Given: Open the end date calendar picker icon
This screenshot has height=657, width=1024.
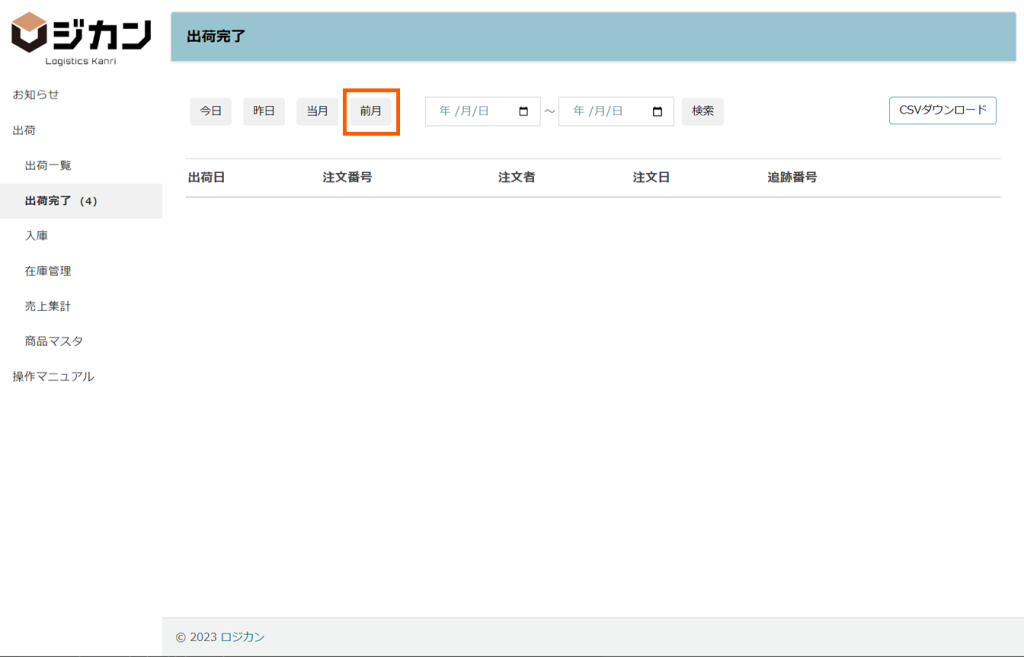Looking at the screenshot, I should pyautogui.click(x=657, y=112).
